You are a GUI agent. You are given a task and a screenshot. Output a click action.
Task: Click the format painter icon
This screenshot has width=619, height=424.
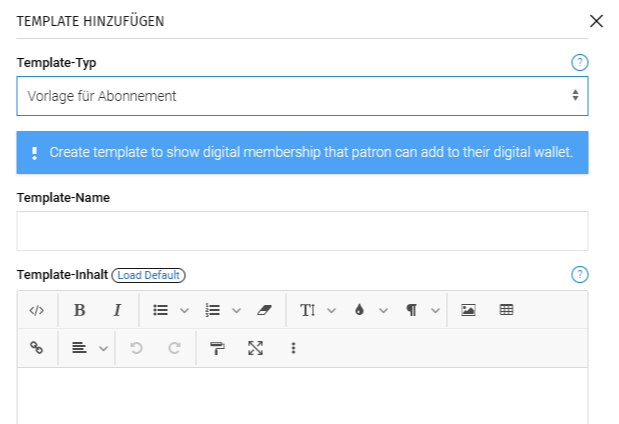click(x=217, y=348)
